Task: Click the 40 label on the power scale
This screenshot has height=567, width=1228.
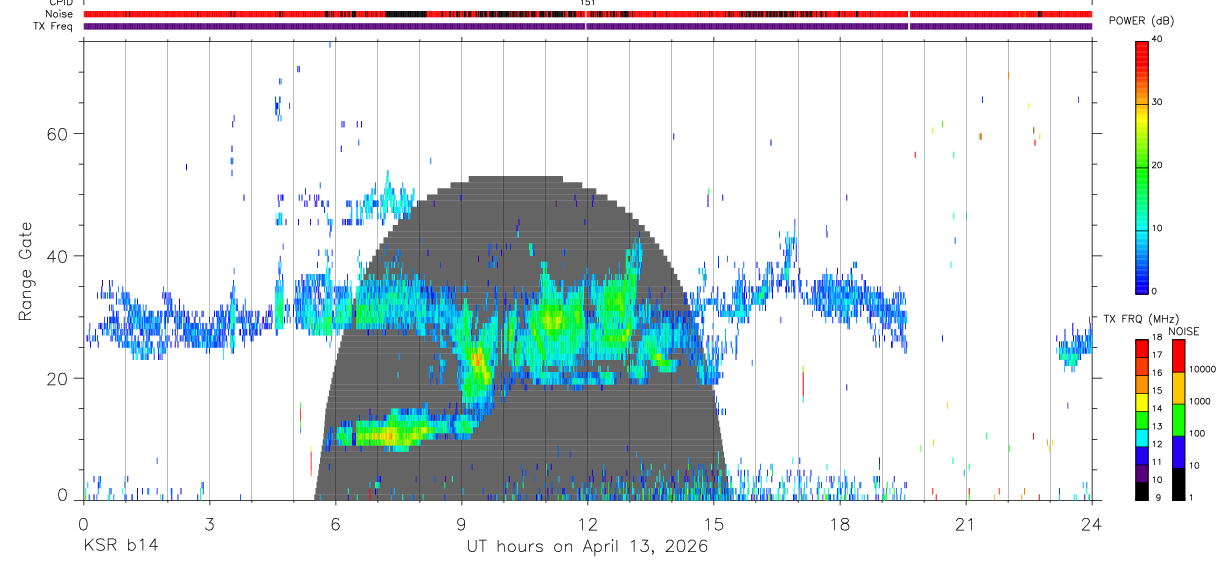Action: (x=1156, y=40)
